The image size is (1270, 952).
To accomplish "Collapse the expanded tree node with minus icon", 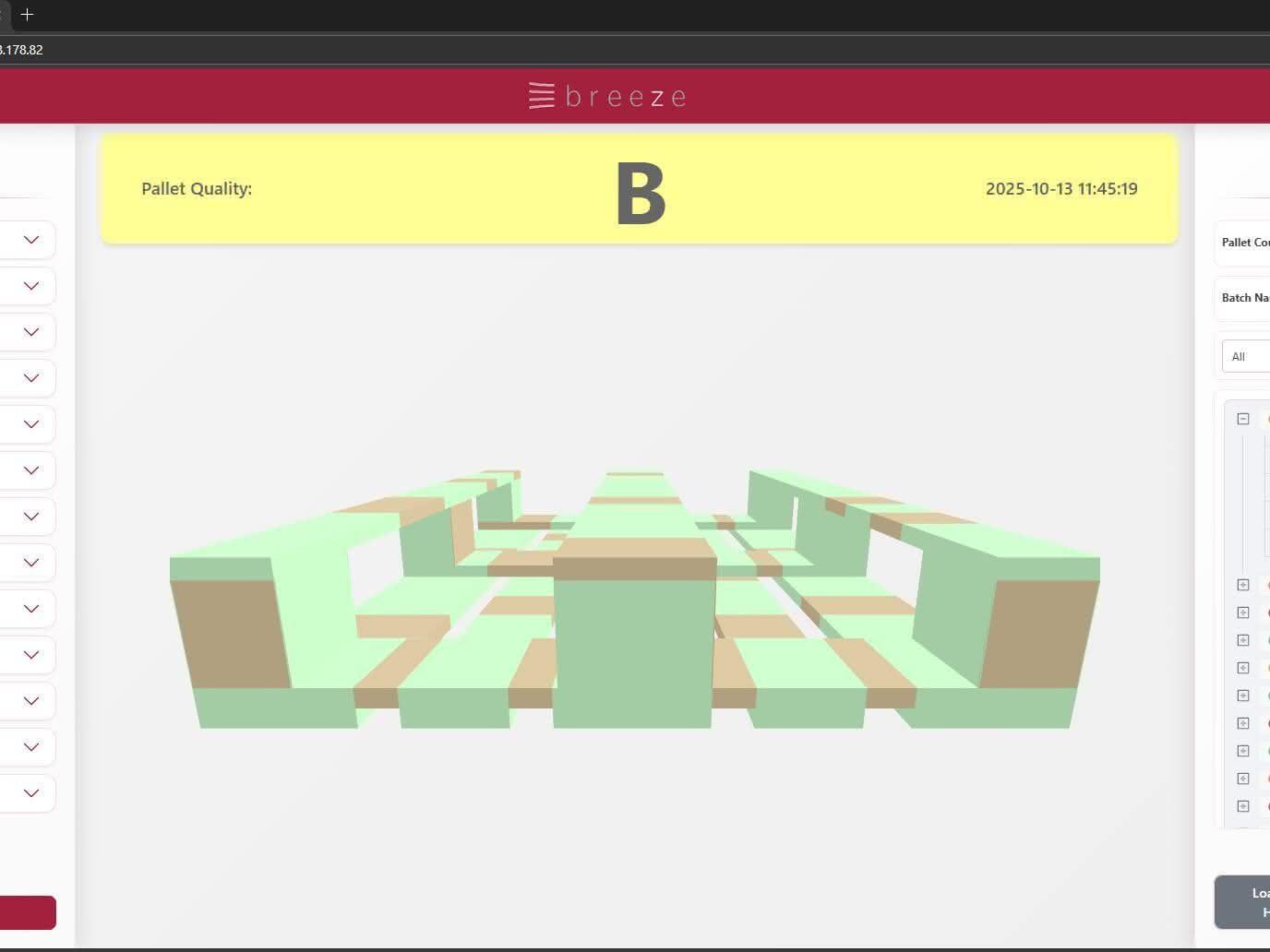I will [1243, 419].
